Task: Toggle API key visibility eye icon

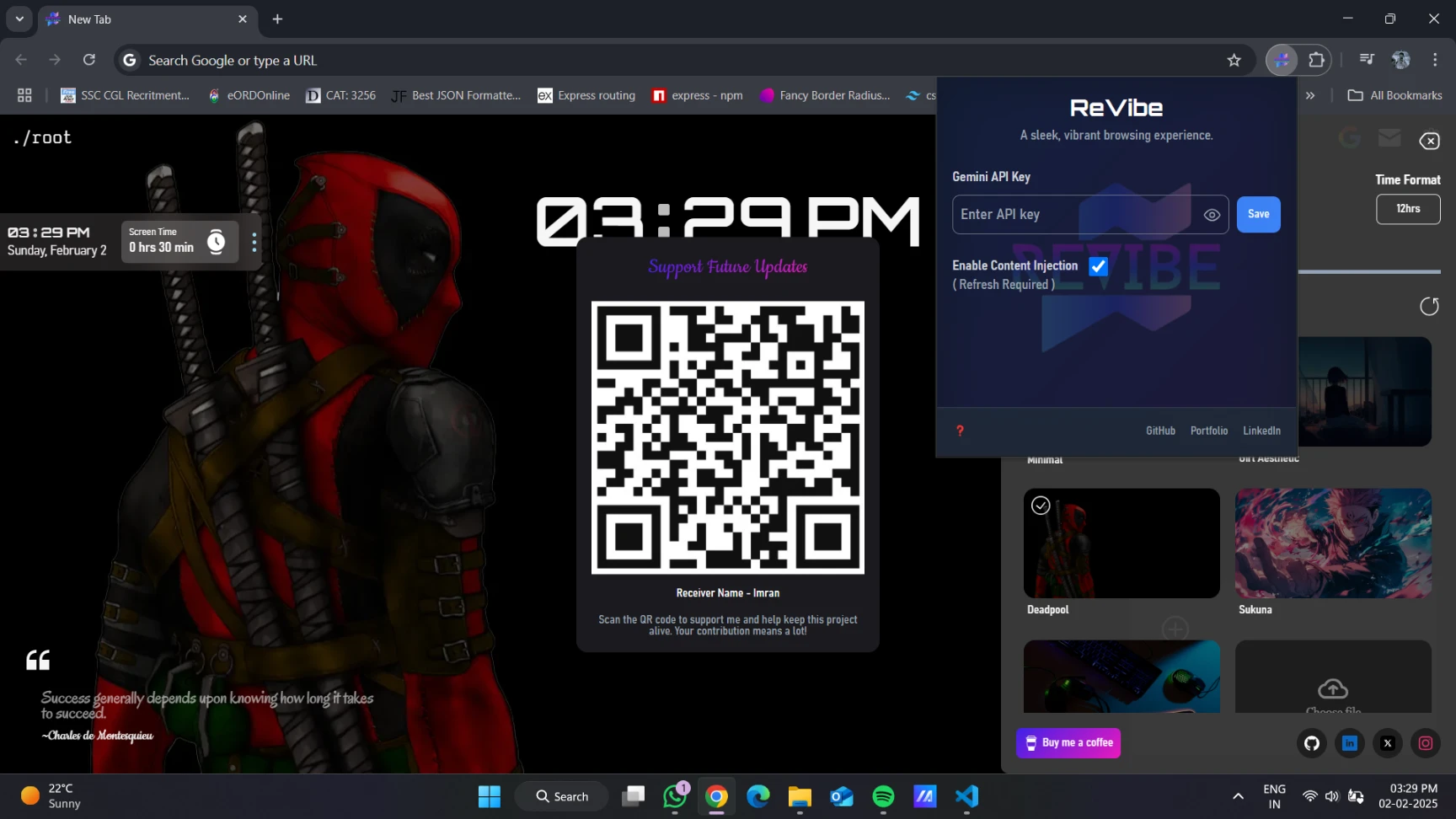Action: [1212, 215]
